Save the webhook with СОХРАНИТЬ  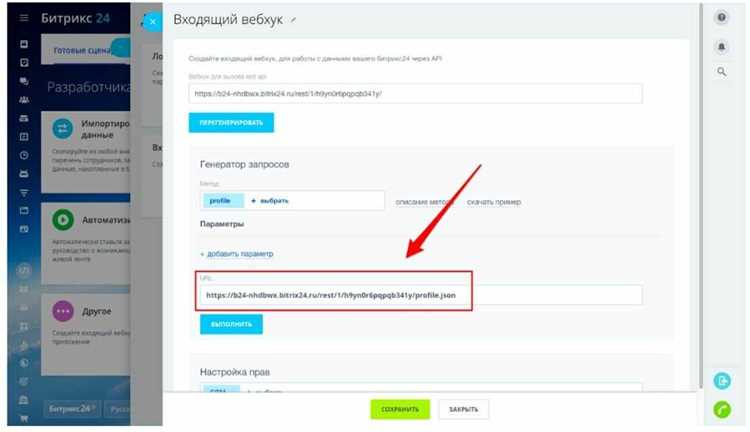pos(400,410)
